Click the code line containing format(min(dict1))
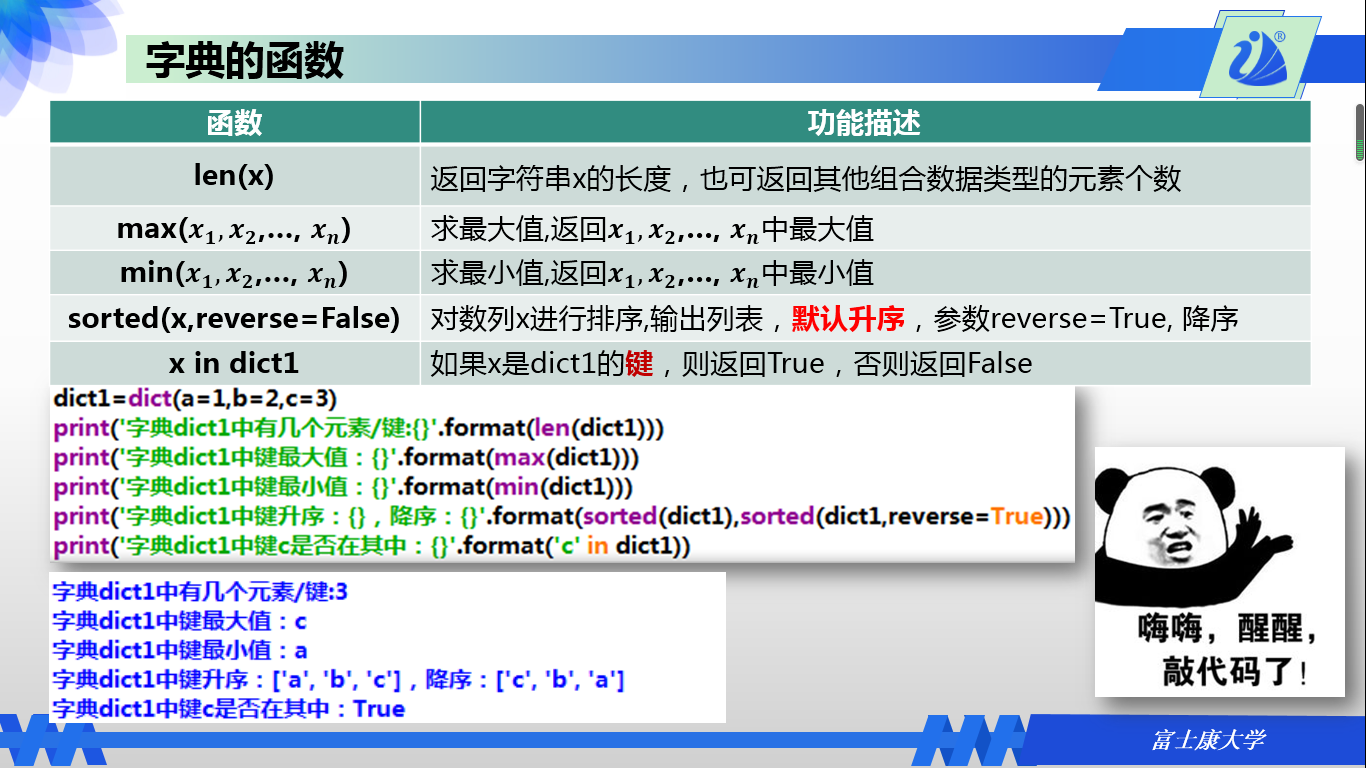The width and height of the screenshot is (1366, 768). pyautogui.click(x=343, y=487)
